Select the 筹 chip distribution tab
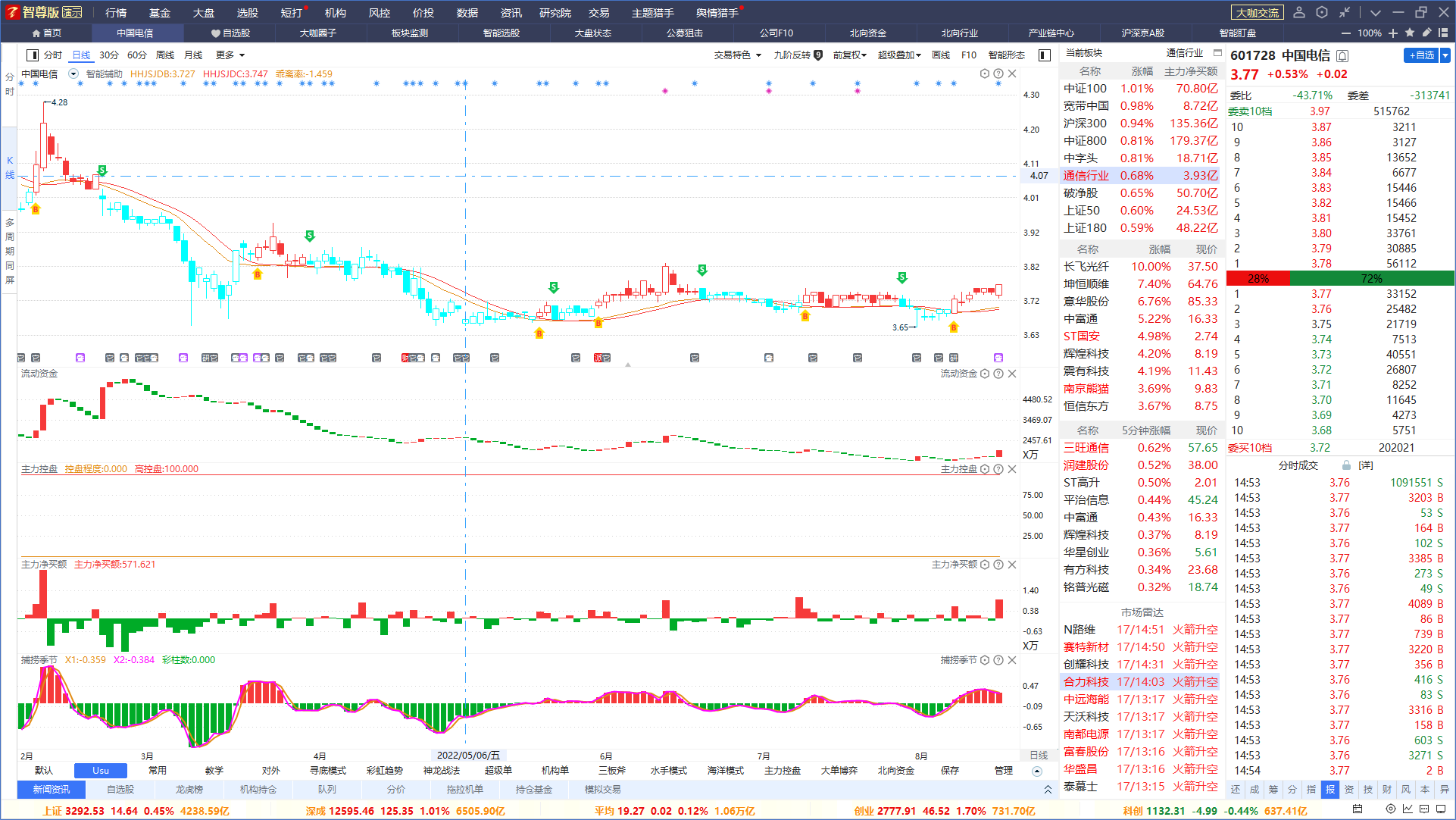This screenshot has width=1456, height=820. tap(1273, 790)
